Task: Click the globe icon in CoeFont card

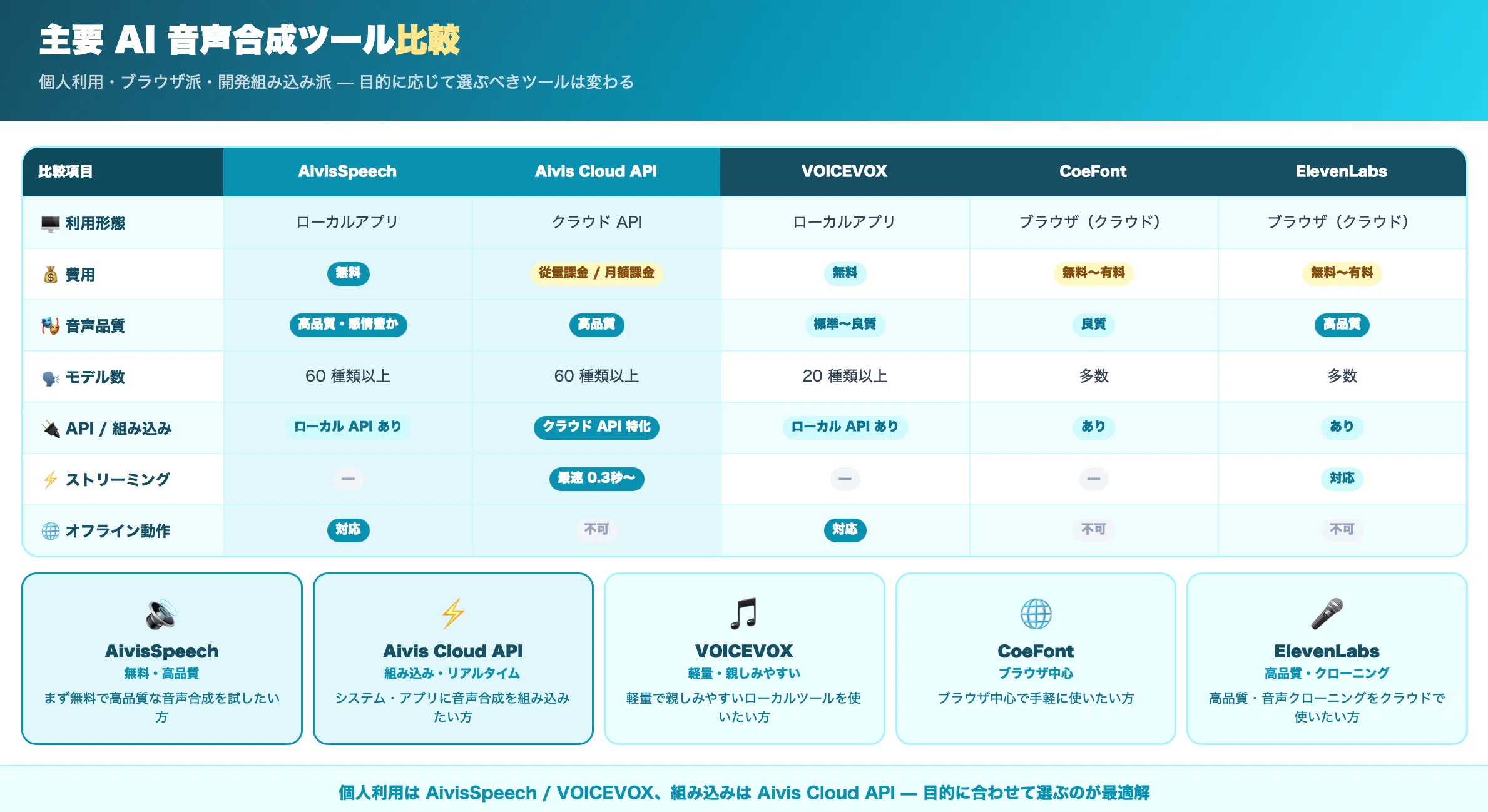Action: pos(1036,614)
